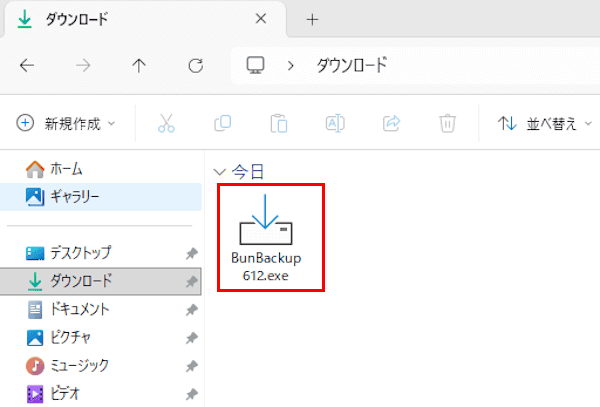Open ギャラリー in the navigation pane
This screenshot has height=407, width=600.
pyautogui.click(x=101, y=197)
